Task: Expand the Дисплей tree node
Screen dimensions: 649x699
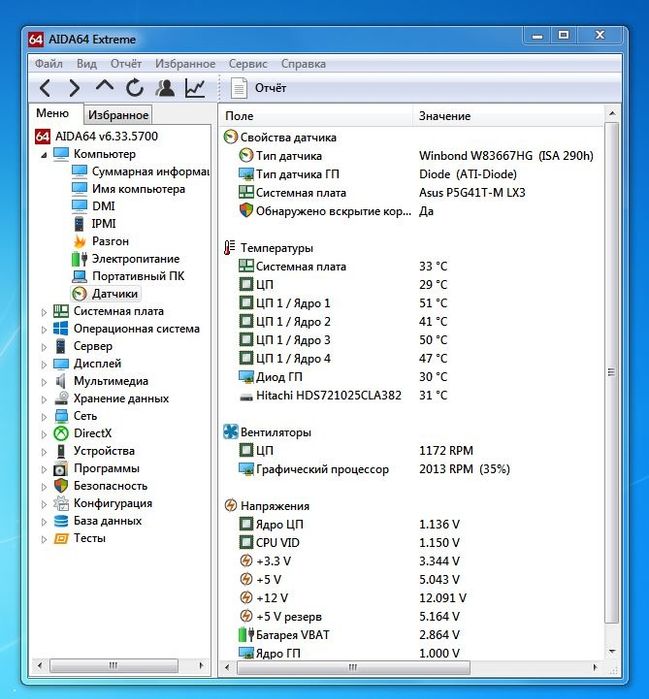Action: pyautogui.click(x=44, y=365)
